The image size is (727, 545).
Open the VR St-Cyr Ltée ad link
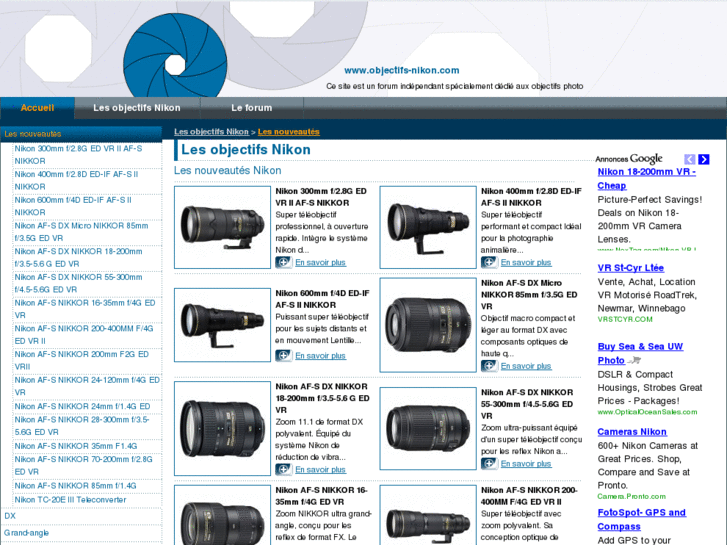[631, 268]
